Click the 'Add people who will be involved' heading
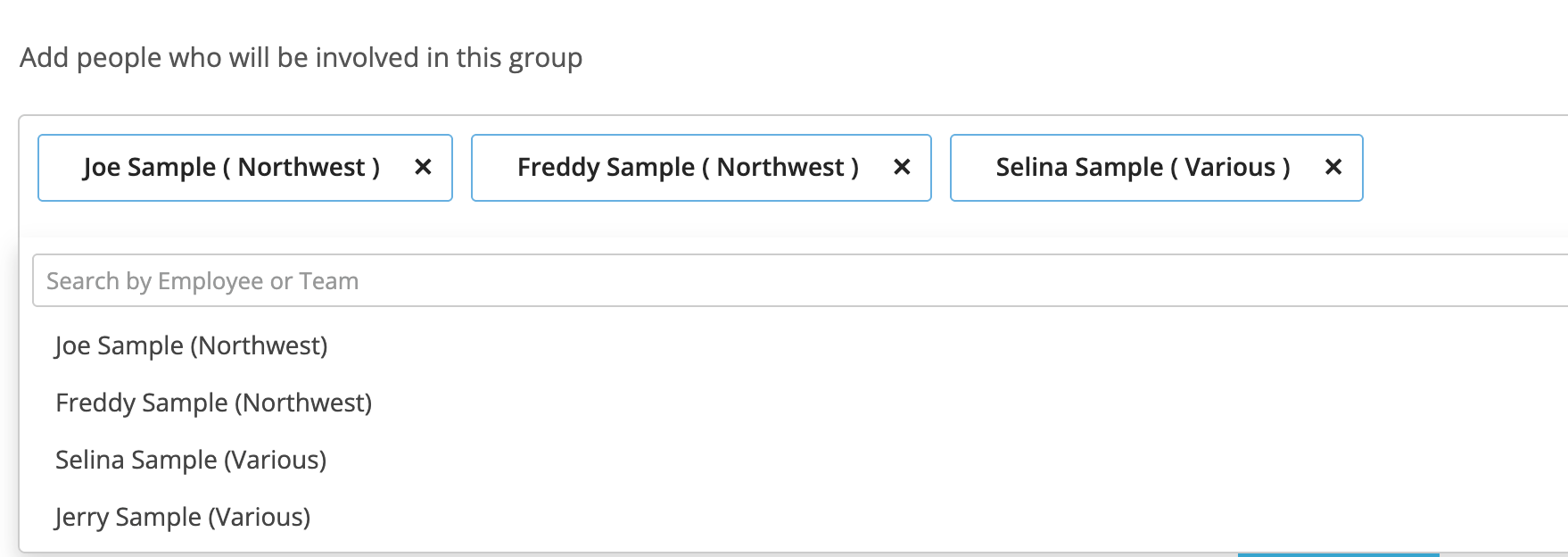Screen dimensions: 1568x557 tap(301, 58)
